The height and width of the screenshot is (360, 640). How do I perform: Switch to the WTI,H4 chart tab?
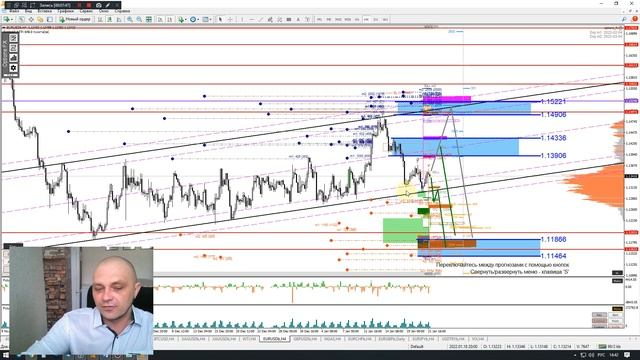click(249, 339)
